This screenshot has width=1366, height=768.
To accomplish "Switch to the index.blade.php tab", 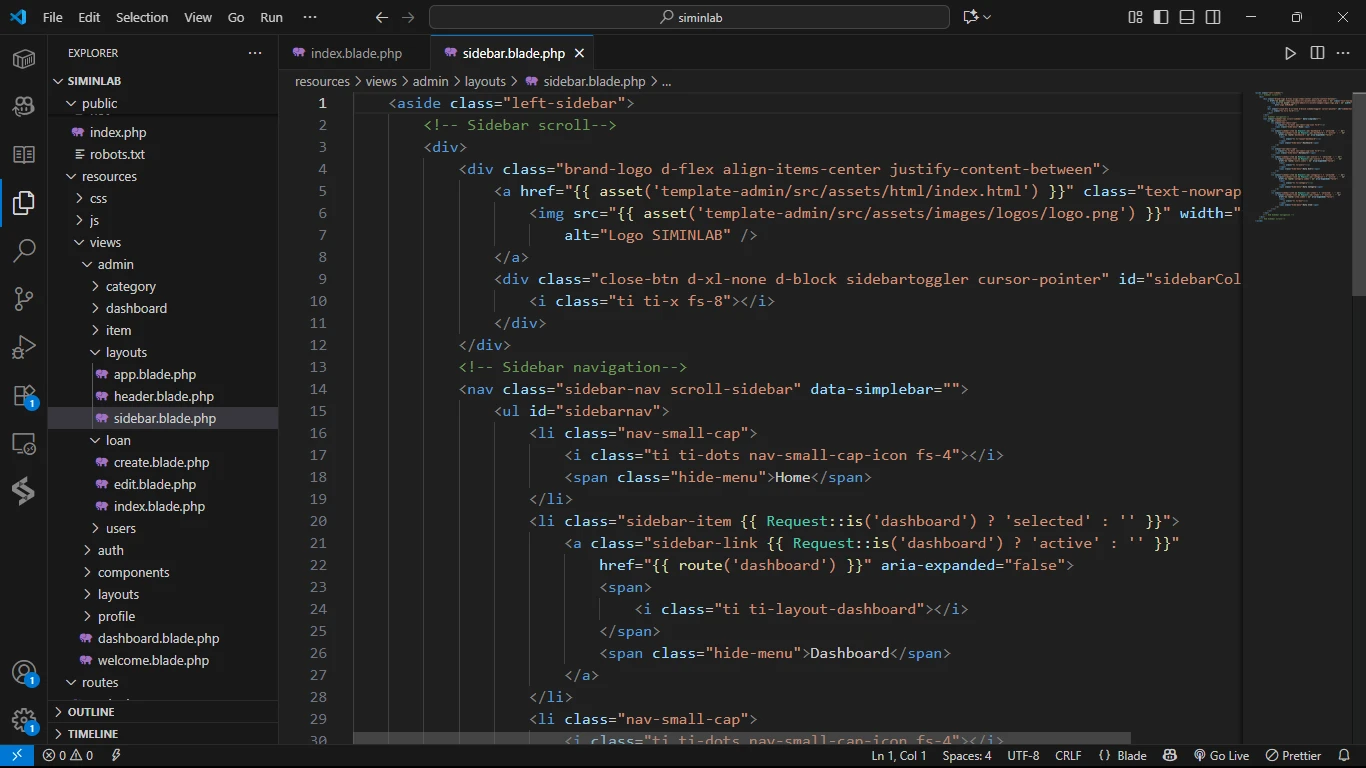I will 355,53.
